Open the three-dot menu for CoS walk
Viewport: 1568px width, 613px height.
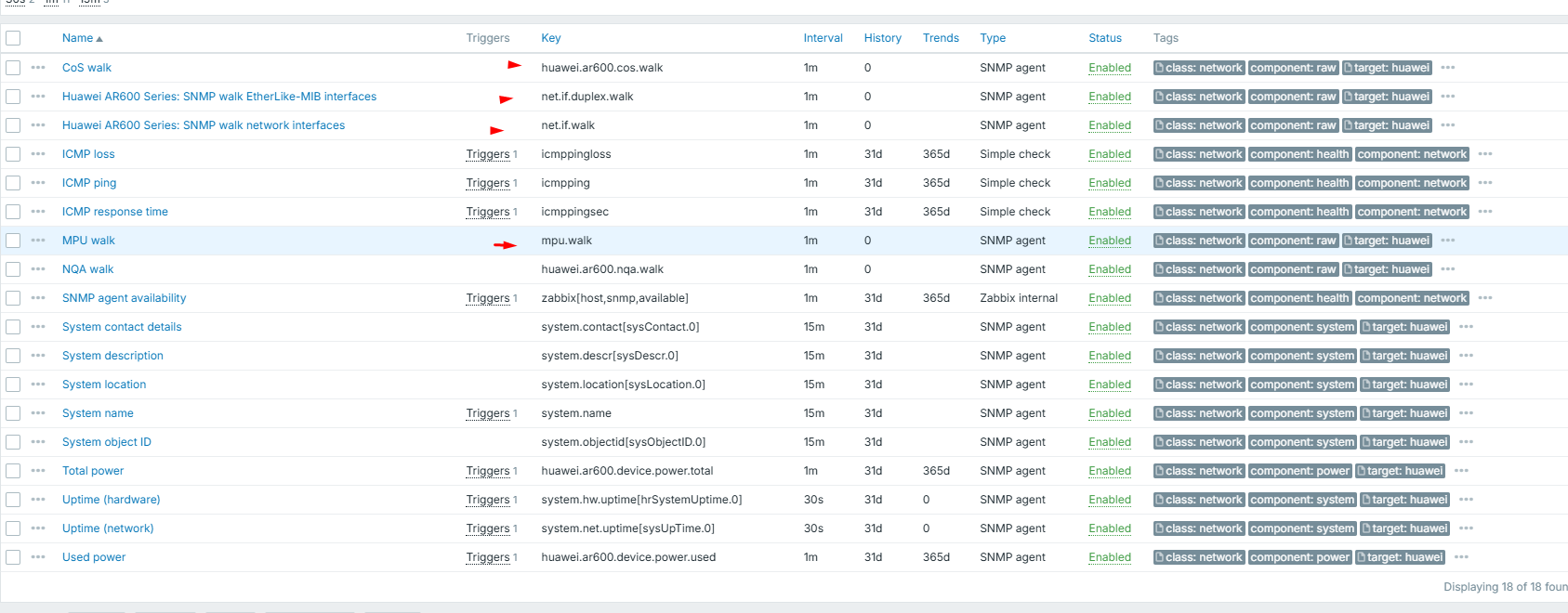pyautogui.click(x=38, y=68)
